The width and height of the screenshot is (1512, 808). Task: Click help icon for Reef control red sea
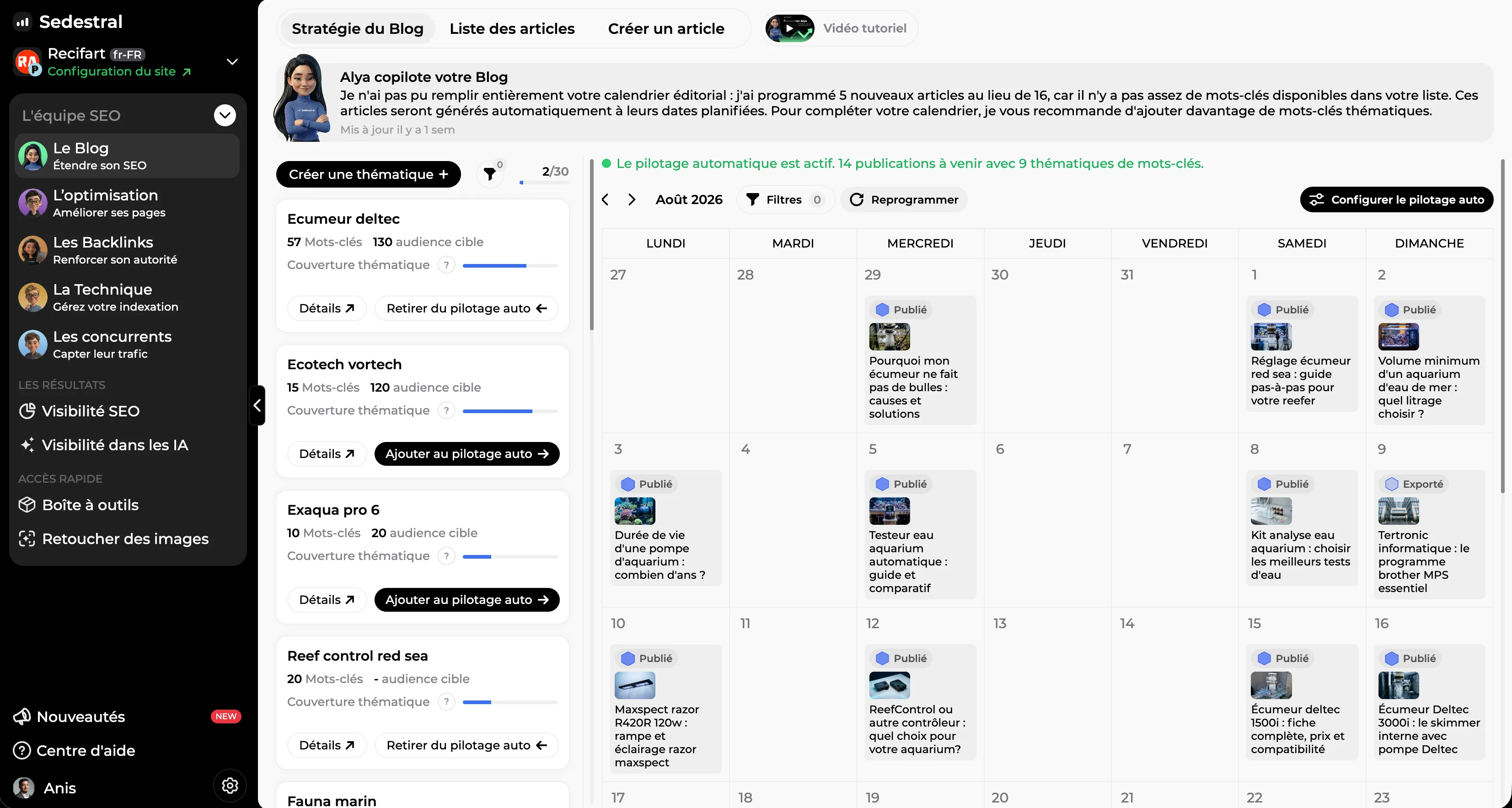tap(446, 702)
